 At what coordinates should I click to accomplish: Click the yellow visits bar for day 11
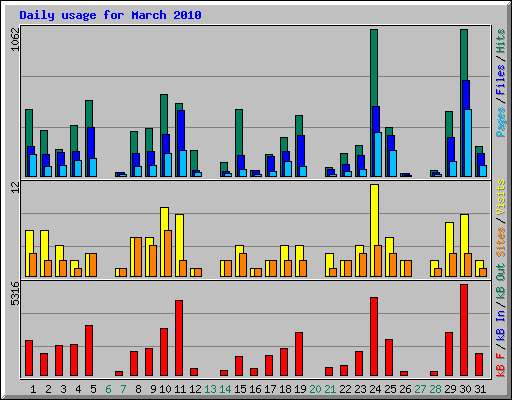179,237
